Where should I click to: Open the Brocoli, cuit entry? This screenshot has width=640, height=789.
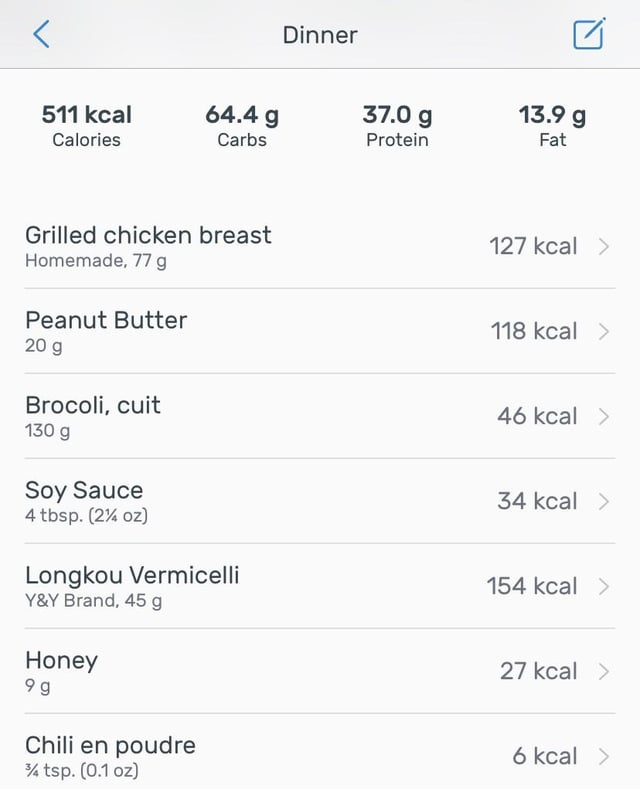(320, 417)
